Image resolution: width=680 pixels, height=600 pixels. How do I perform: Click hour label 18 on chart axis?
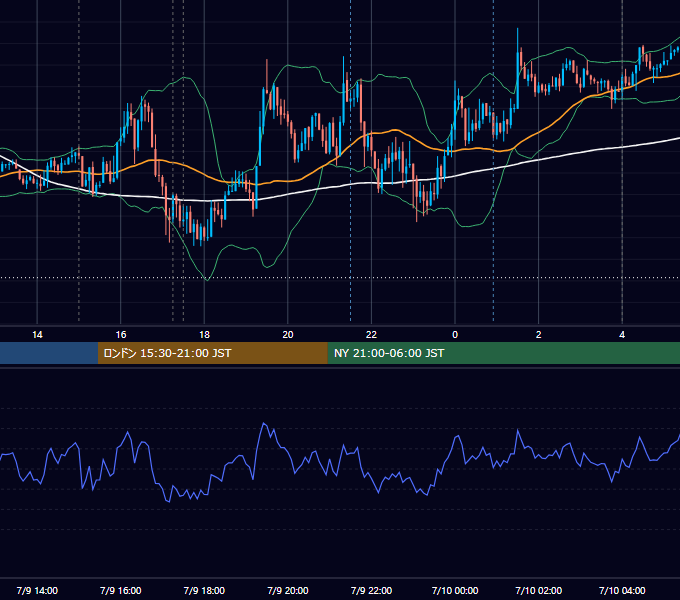204,335
